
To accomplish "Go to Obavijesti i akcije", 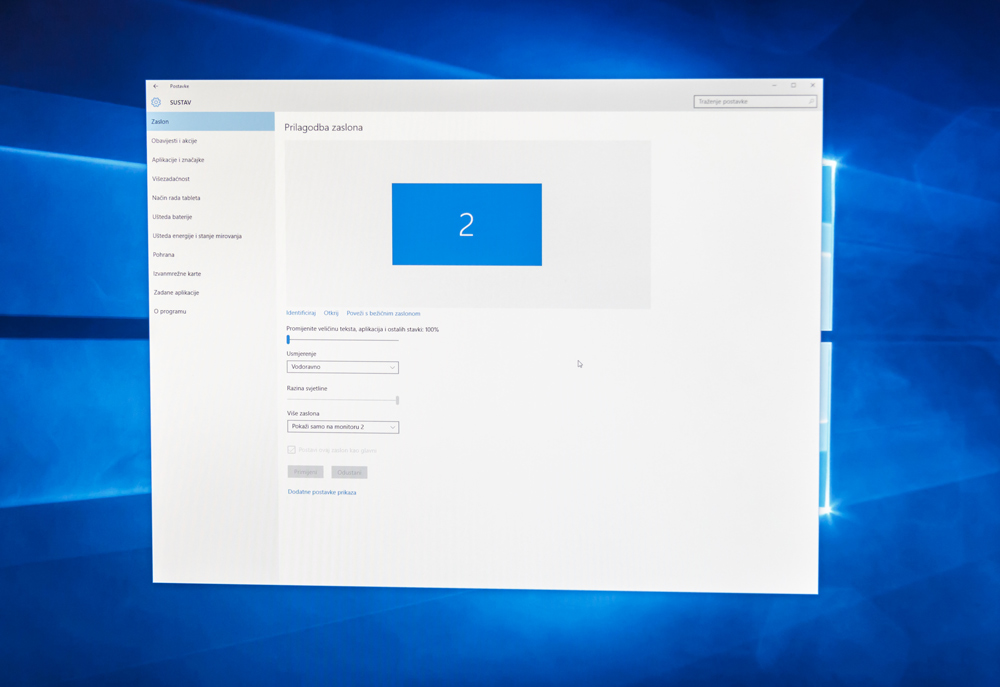I will (175, 141).
